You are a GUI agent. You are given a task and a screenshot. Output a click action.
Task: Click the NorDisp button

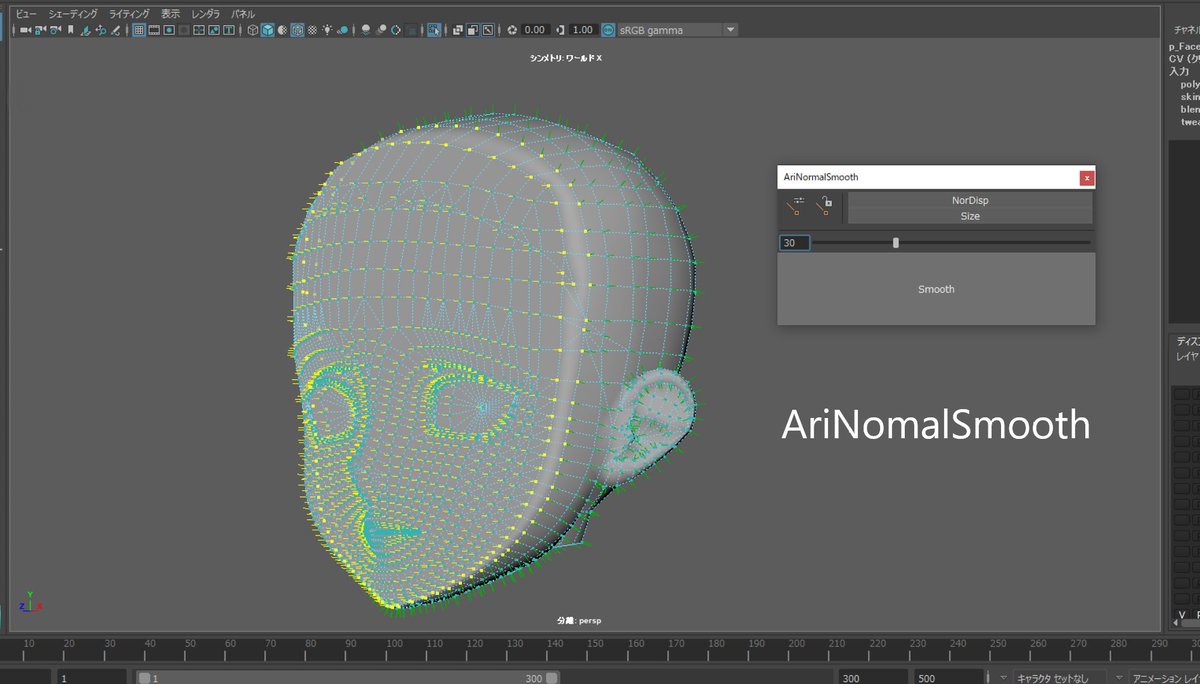tap(969, 200)
